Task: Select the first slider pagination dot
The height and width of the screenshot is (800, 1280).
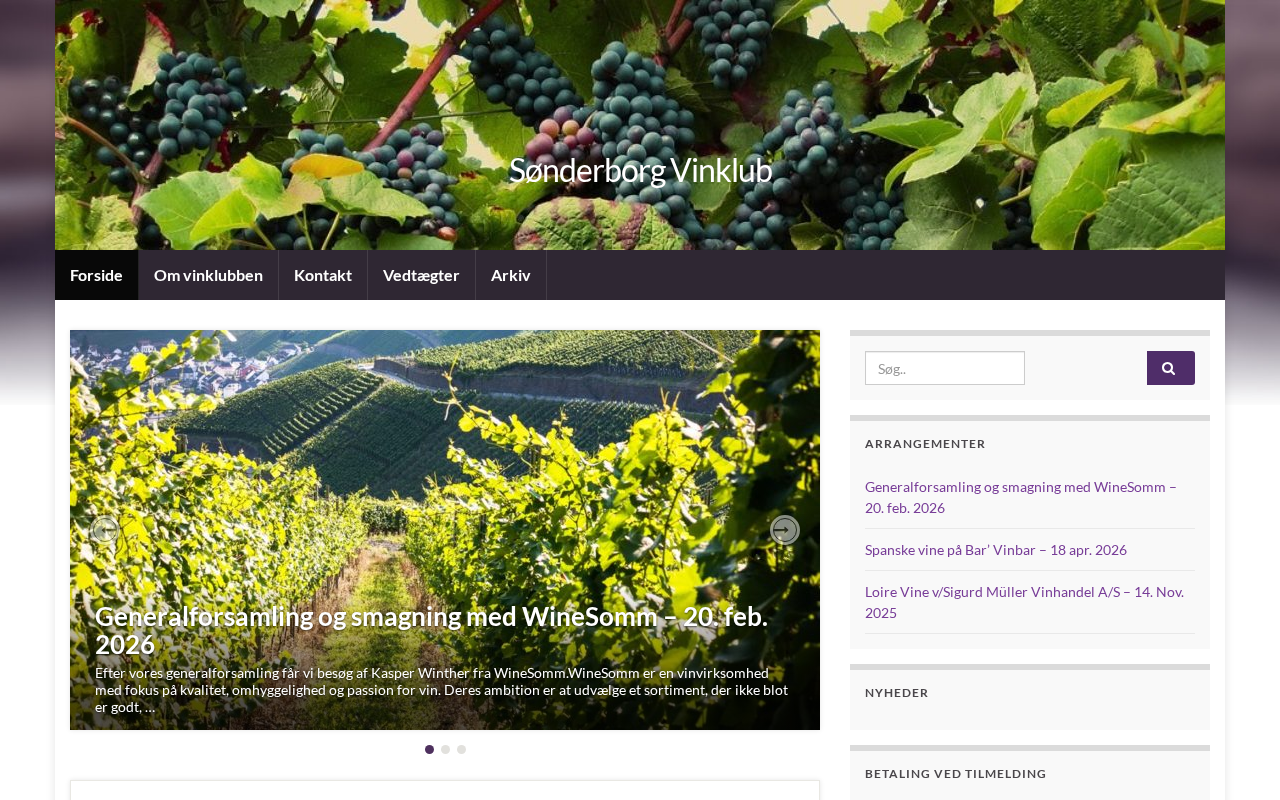Action: click(429, 749)
